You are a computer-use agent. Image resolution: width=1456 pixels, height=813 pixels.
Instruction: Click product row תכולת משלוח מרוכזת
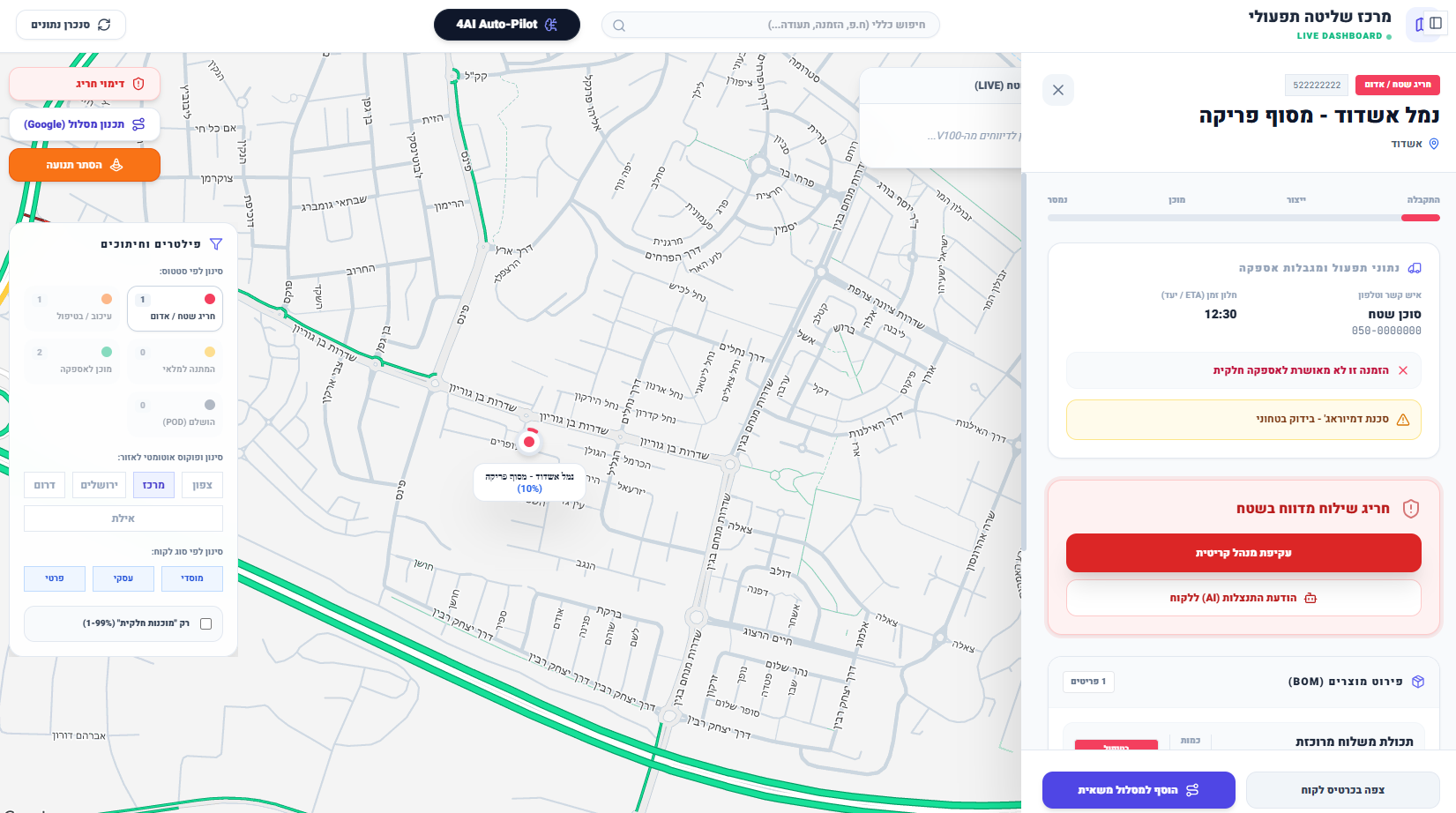[1243, 739]
